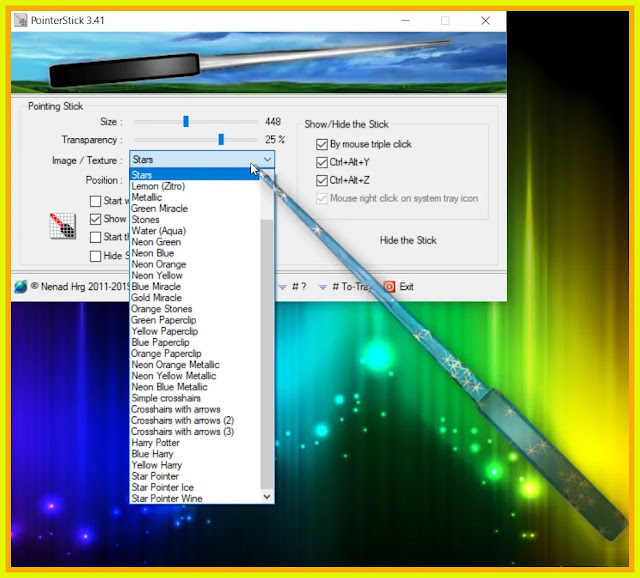Pick Neon Orange from the dropdown
The height and width of the screenshot is (578, 640).
[195, 264]
